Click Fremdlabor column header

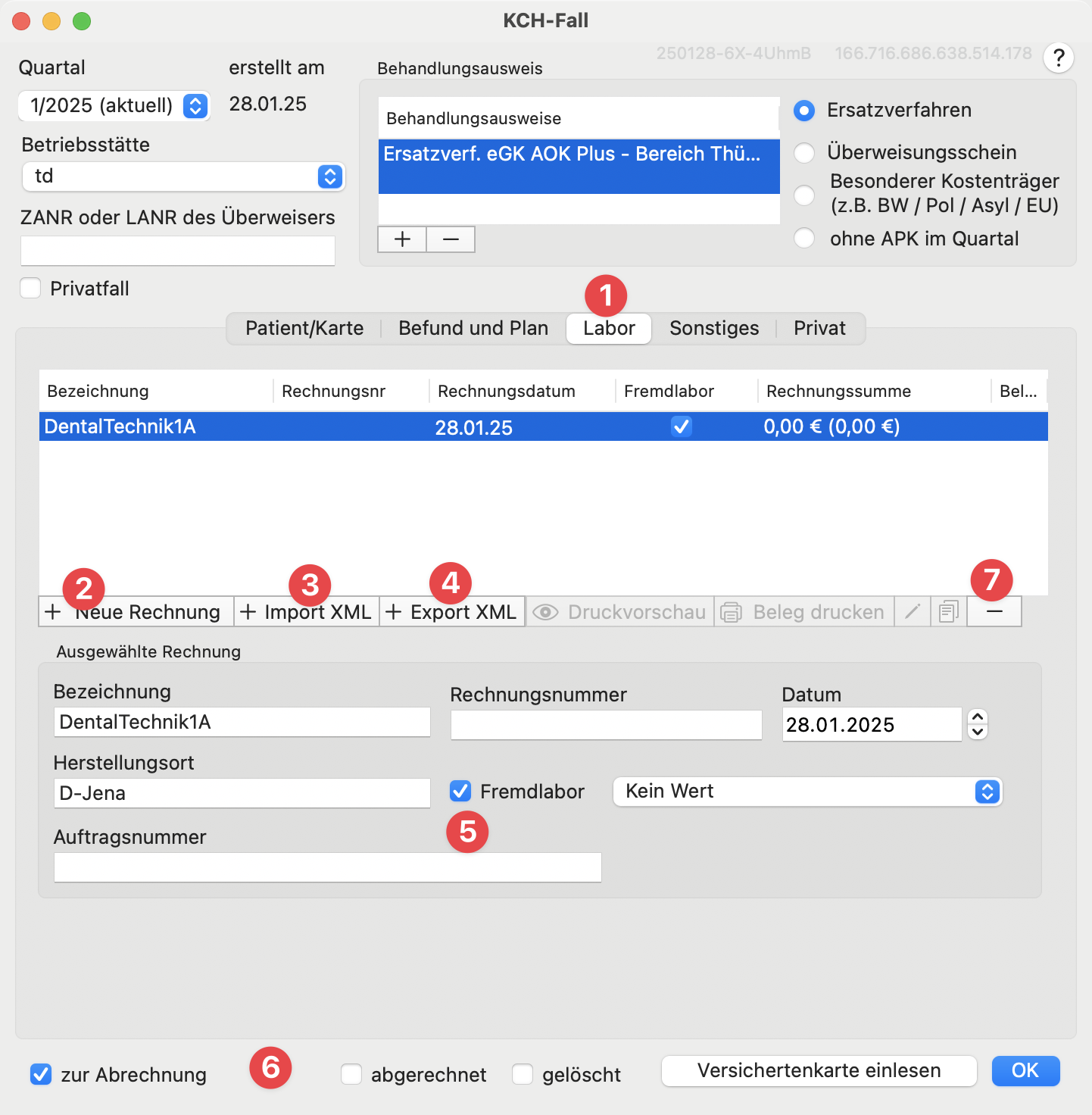(687, 392)
